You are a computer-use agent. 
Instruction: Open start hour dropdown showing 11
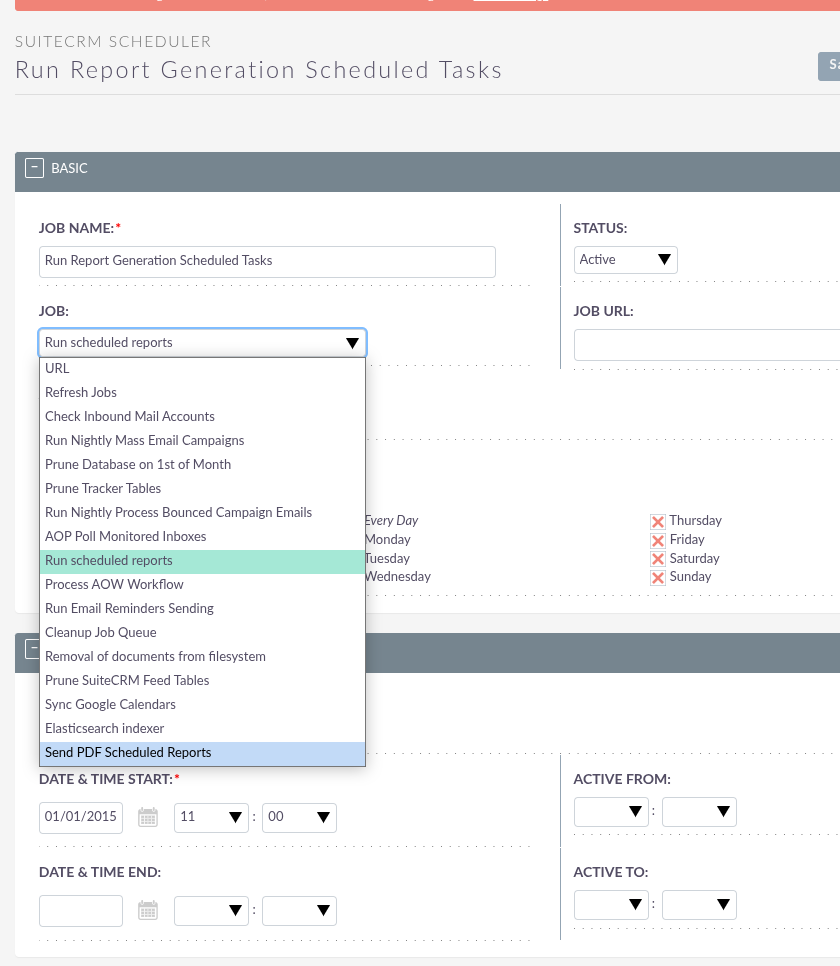[211, 818]
